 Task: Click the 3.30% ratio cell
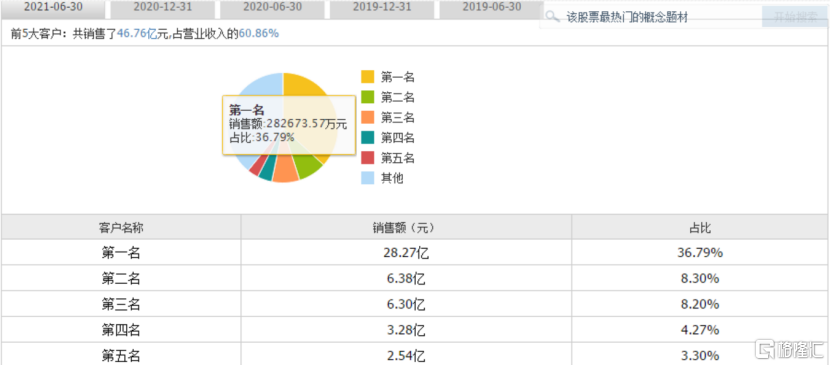700,355
